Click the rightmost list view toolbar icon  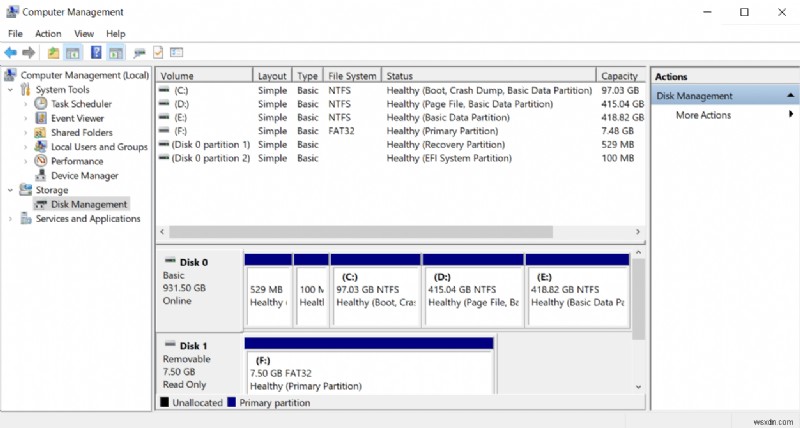(x=177, y=52)
